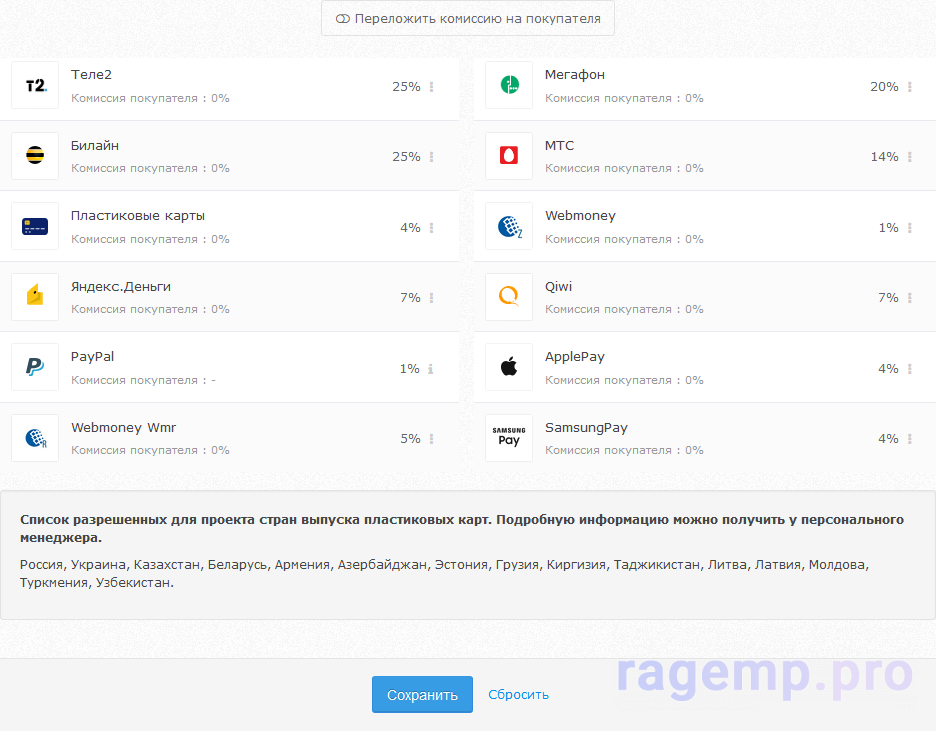Click buyer commission text under PayPal
The height and width of the screenshot is (731, 936).
pos(143,380)
